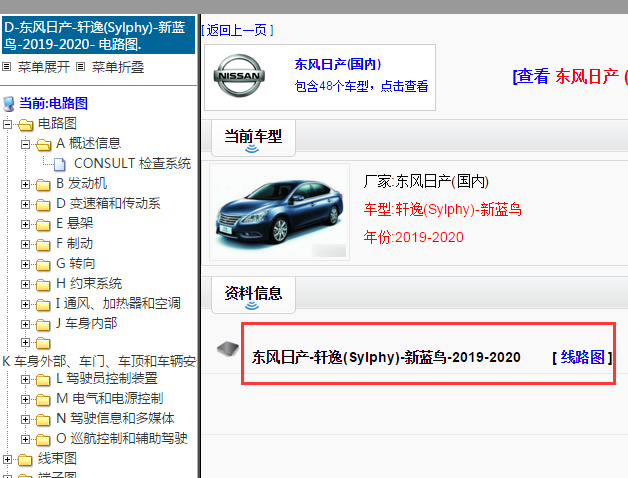Expand the O 巡航控制和辅助驾驶 node

pyautogui.click(x=25, y=440)
